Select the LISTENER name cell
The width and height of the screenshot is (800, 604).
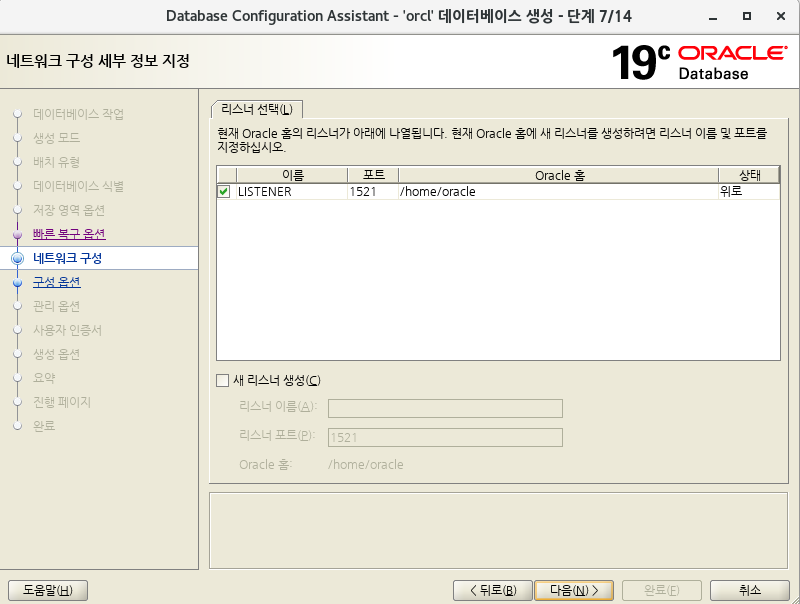point(292,192)
